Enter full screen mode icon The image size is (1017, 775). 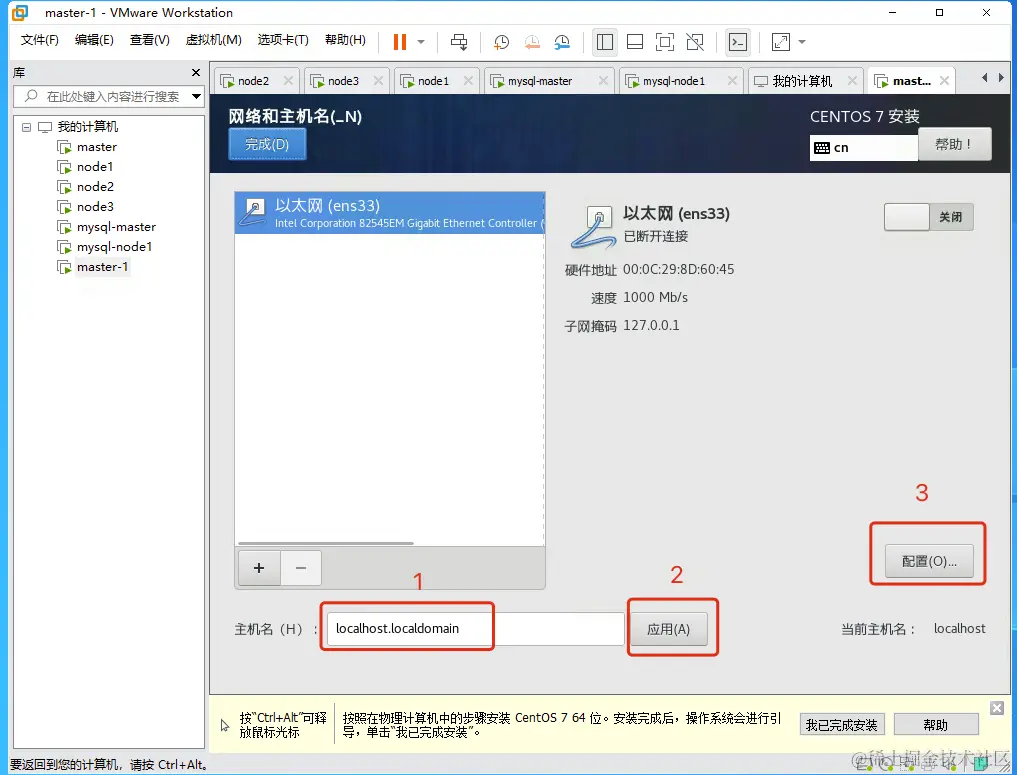665,42
